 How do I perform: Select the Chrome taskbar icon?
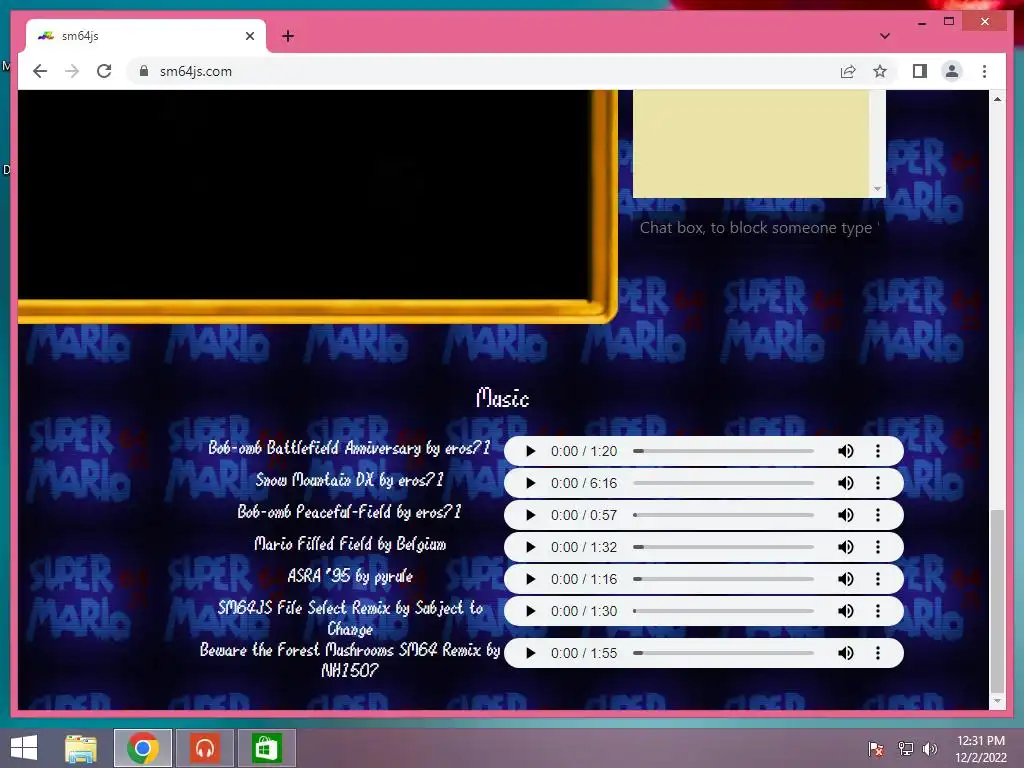[143, 748]
